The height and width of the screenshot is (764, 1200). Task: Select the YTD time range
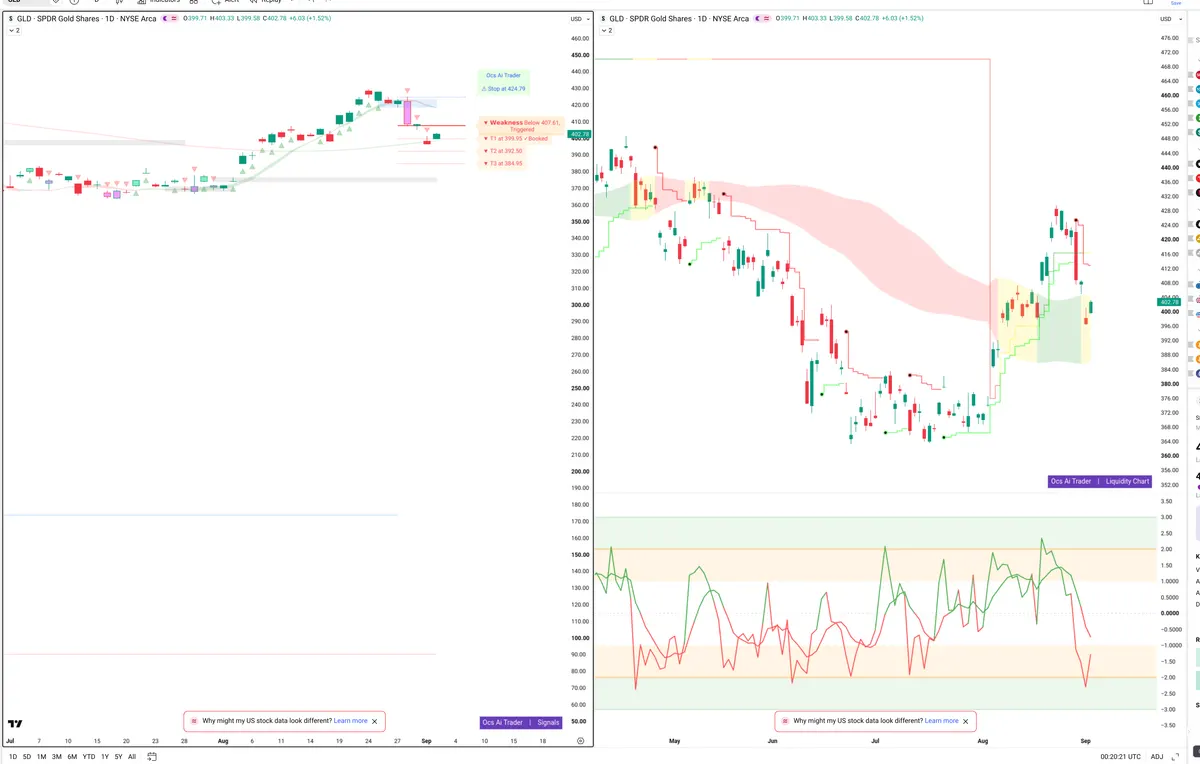[x=88, y=757]
